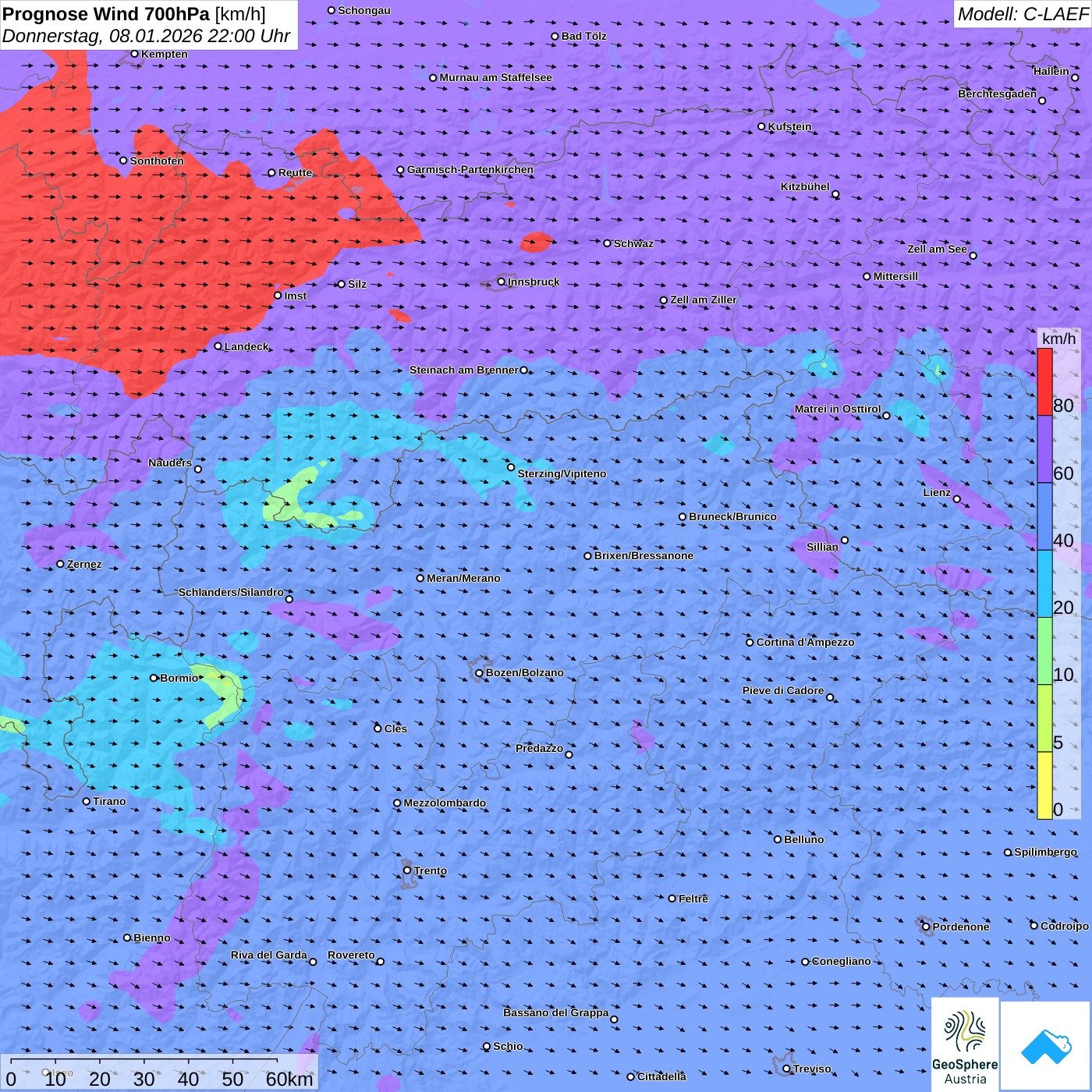Screen dimensions: 1092x1092
Task: Click the 'Sillian' label
Action: click(822, 547)
